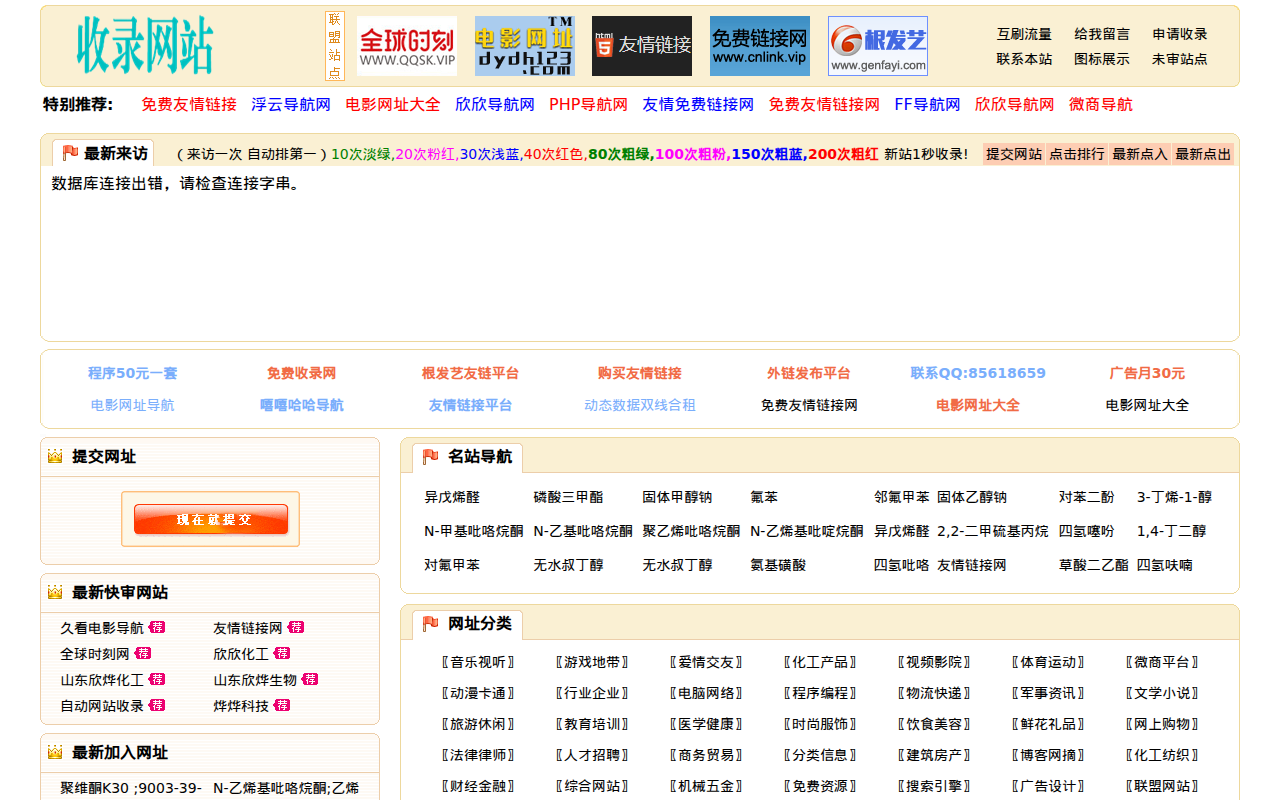Click the 购买友情链接 ad link

click(639, 373)
